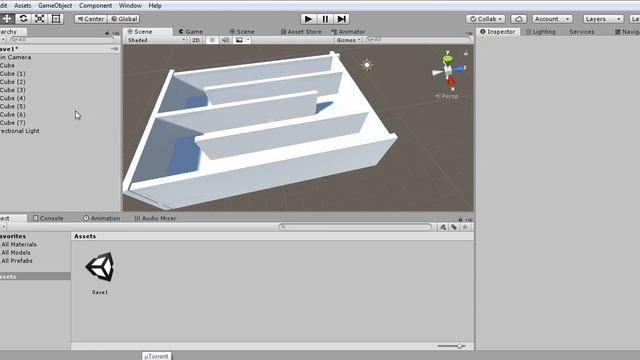Select the Rotate tool in toolbar
Screen dimensions: 640x360
click(x=23, y=19)
